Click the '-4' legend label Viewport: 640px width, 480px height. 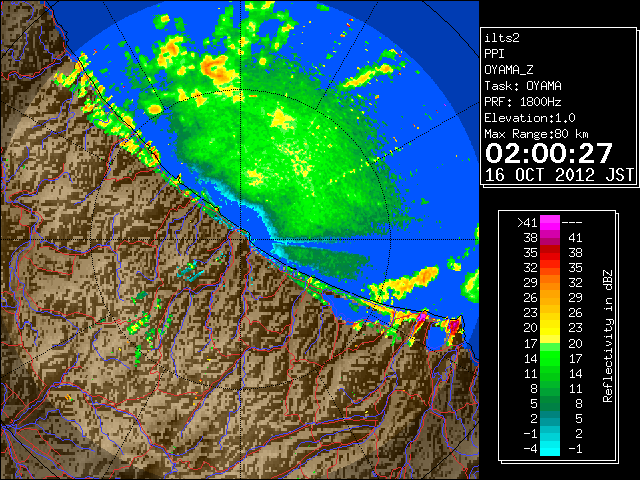click(530, 449)
